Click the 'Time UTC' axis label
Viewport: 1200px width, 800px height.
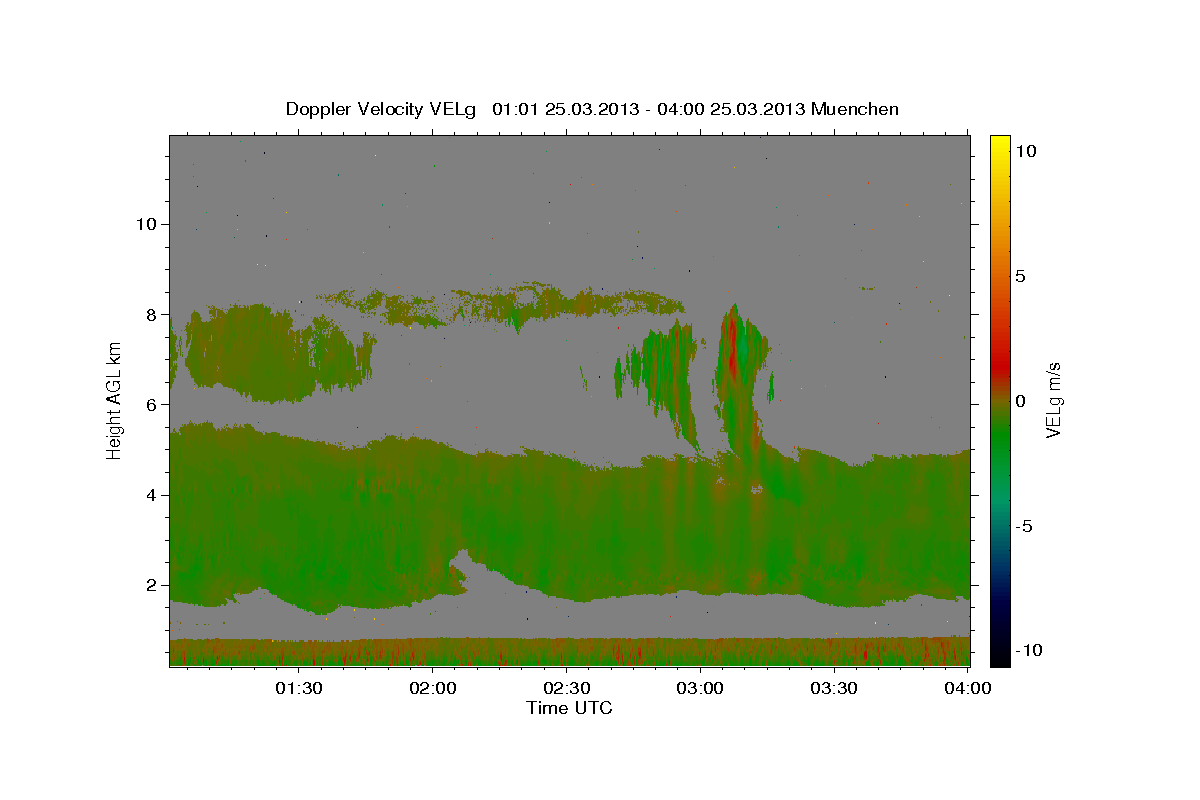click(x=569, y=708)
